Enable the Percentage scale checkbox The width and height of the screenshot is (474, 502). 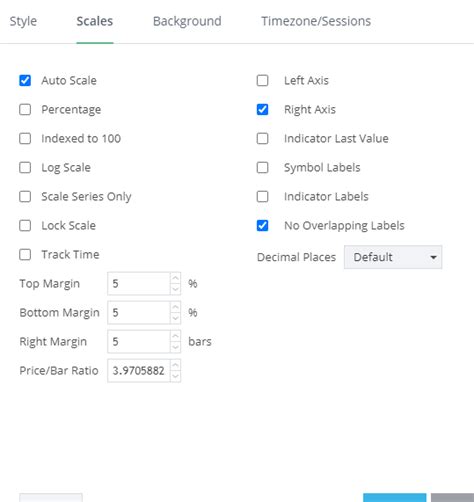tap(25, 109)
